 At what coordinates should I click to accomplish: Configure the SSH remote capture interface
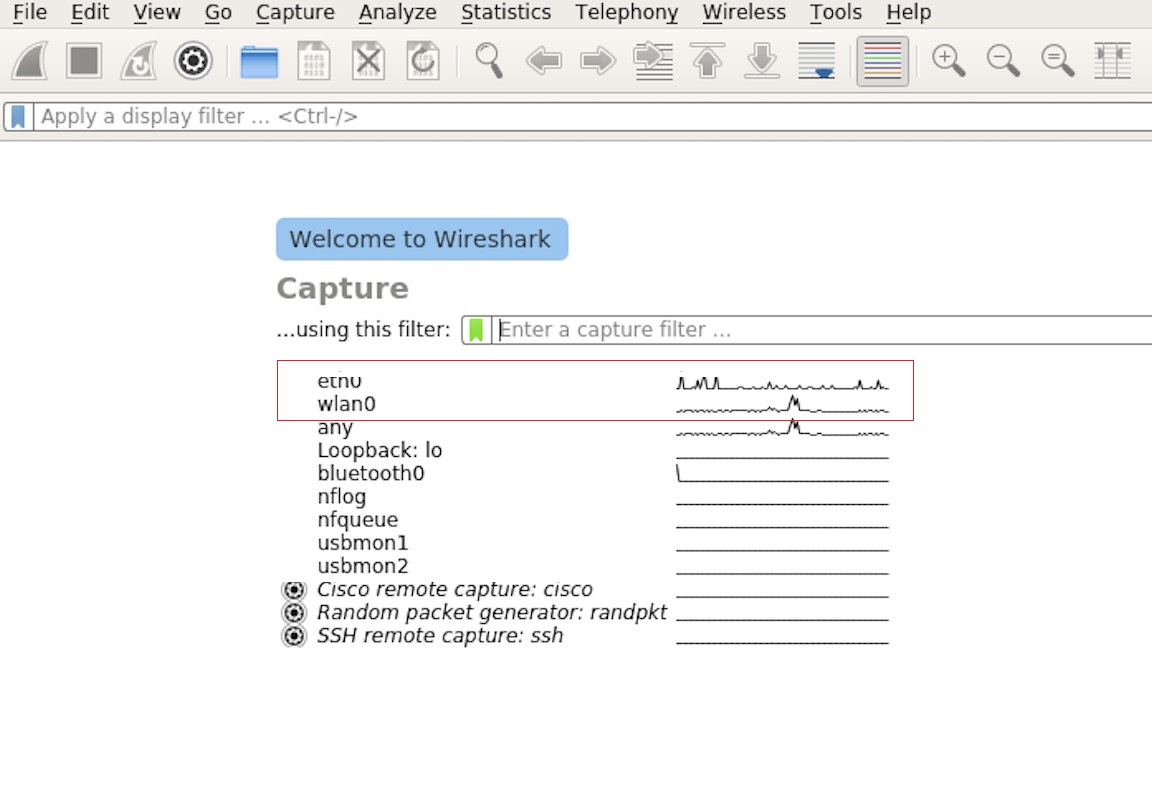tap(293, 635)
